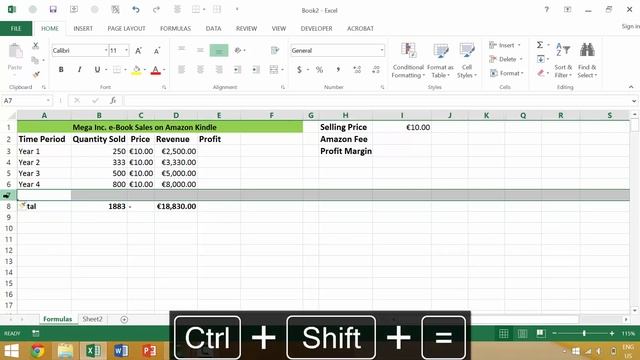Image resolution: width=640 pixels, height=360 pixels.
Task: Expand Format as Table gallery
Action: [x=440, y=60]
